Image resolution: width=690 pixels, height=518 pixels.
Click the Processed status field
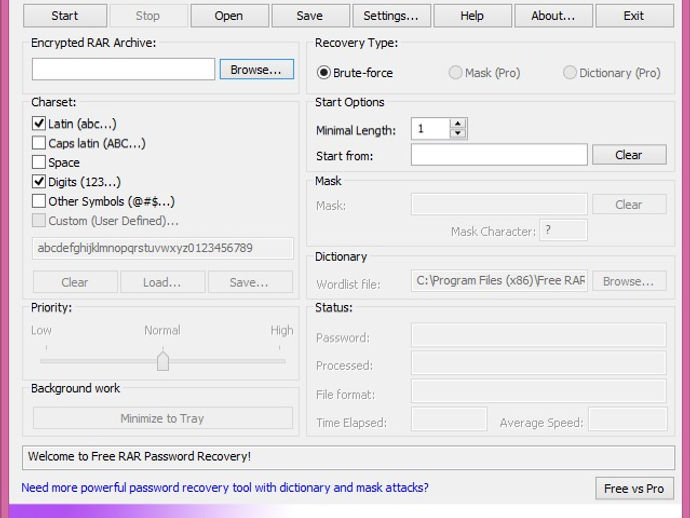[x=539, y=363]
